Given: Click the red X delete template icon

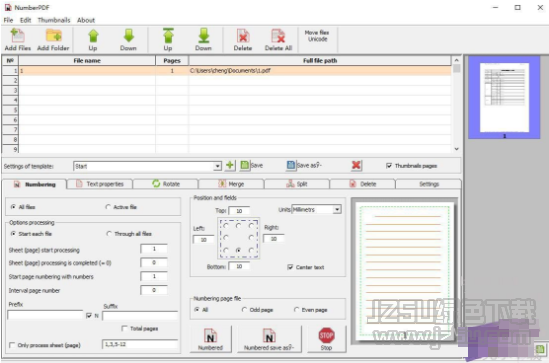Looking at the screenshot, I should pos(356,165).
